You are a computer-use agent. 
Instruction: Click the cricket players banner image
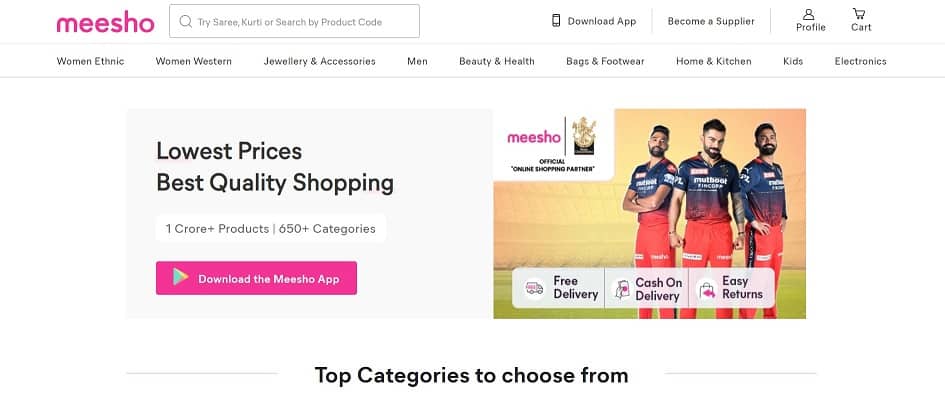point(700,190)
